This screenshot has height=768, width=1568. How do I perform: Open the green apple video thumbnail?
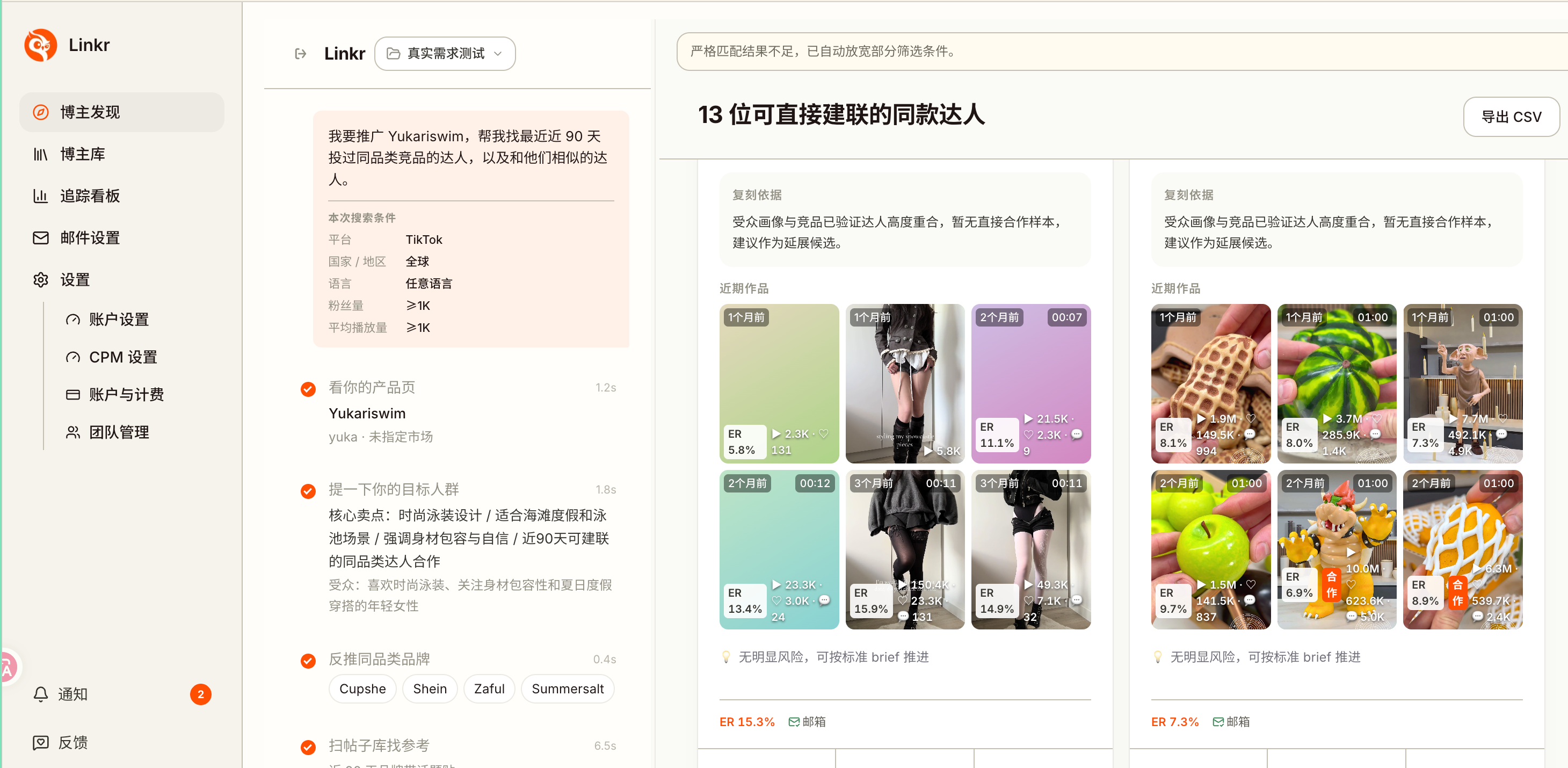coord(1211,549)
